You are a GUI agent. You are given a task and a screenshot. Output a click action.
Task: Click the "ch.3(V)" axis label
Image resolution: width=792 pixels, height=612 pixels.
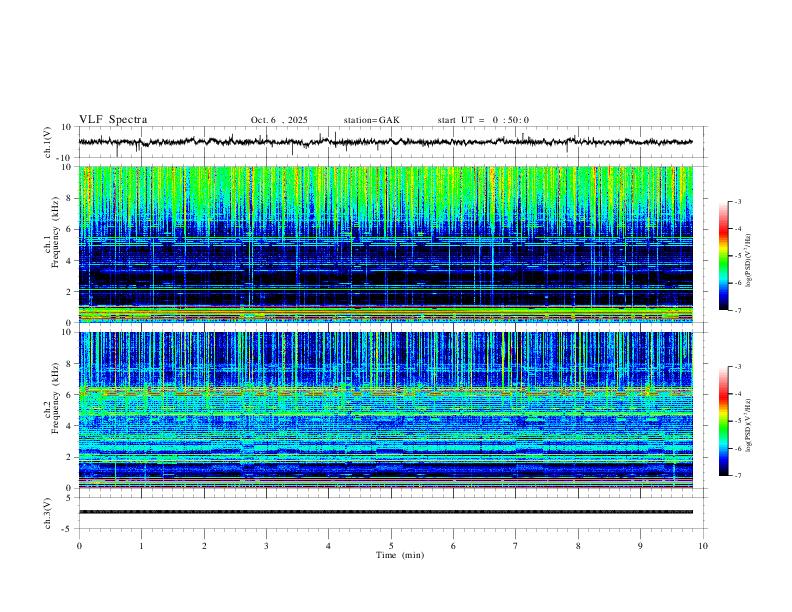48,513
